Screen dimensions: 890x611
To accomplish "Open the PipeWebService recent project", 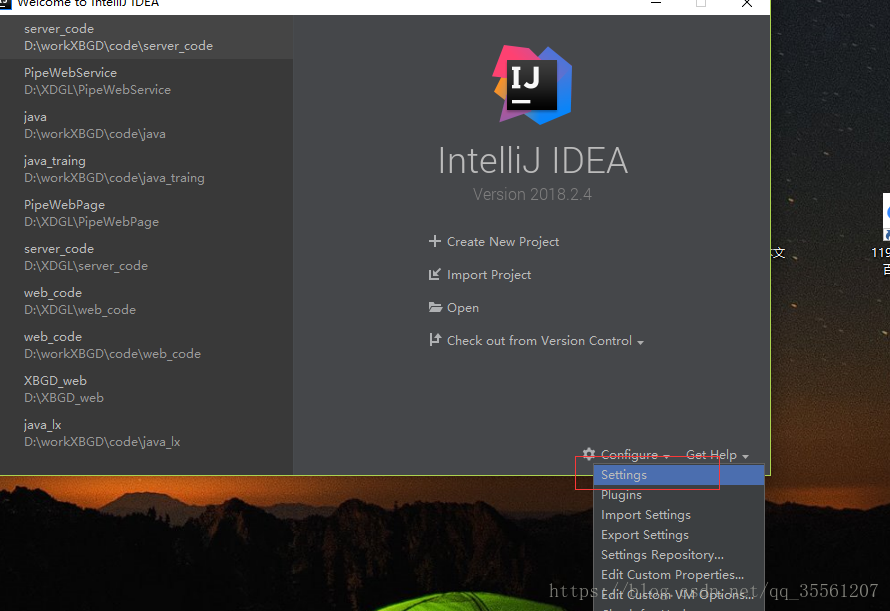I will 146,81.
